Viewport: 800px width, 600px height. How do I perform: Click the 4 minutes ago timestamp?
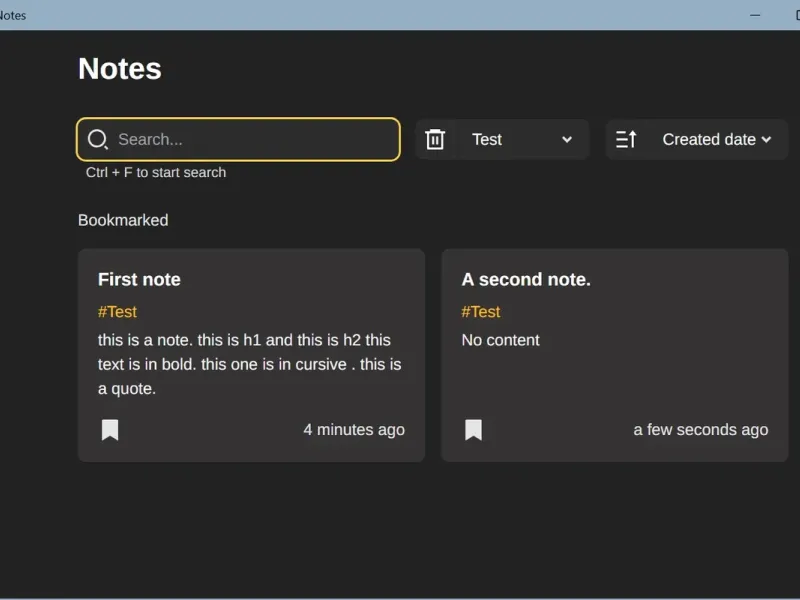point(354,430)
